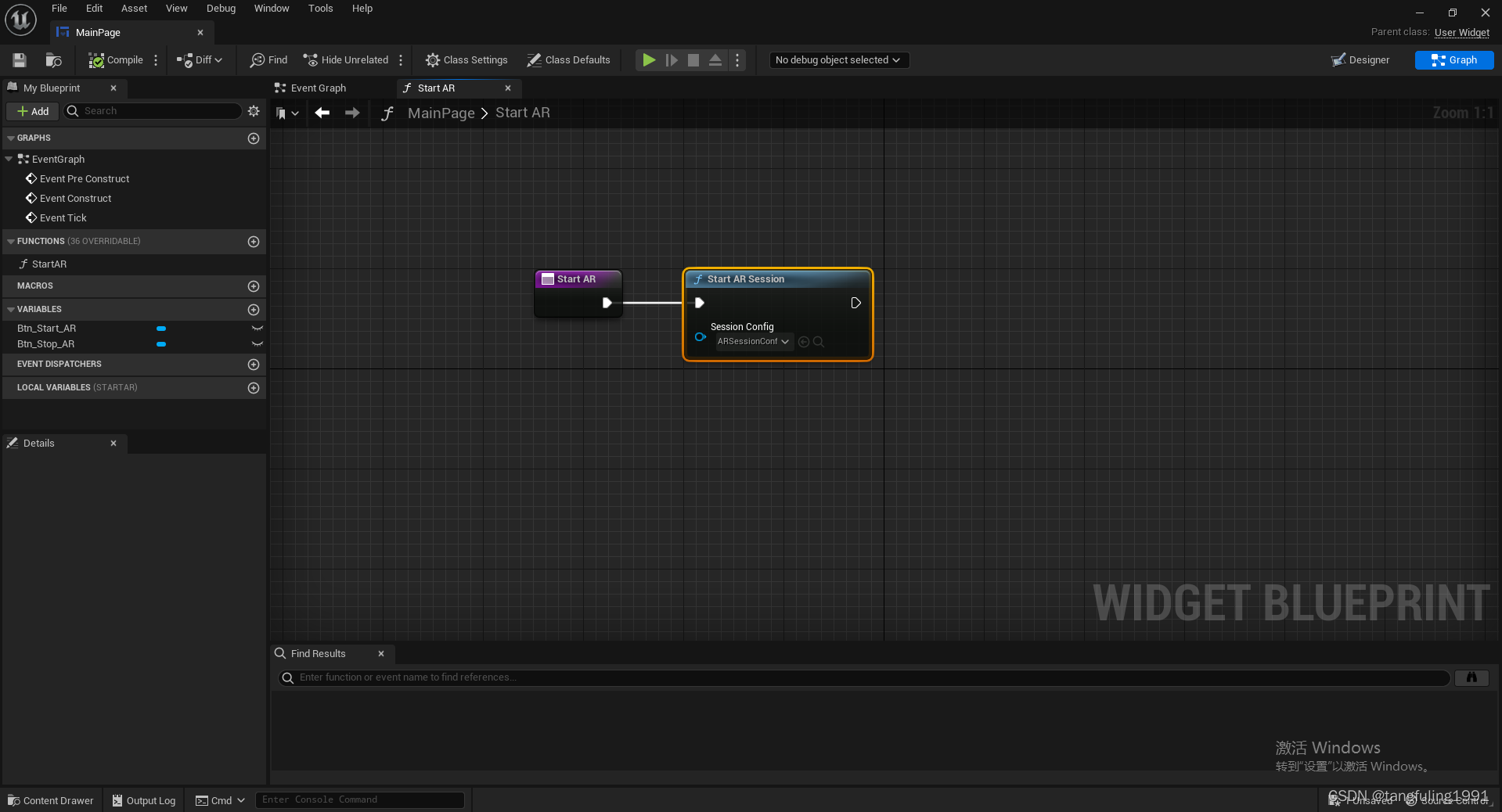The image size is (1502, 812).
Task: Select the StartAR function
Action: coord(49,264)
